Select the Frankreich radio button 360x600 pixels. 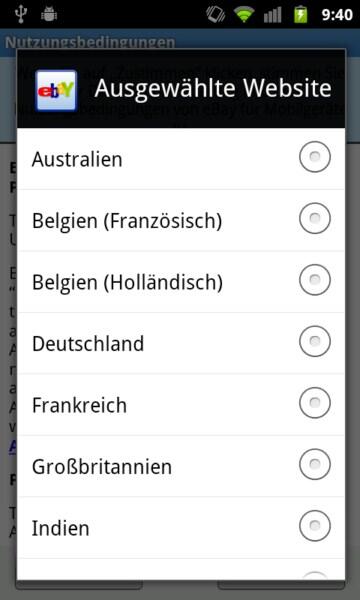[314, 403]
